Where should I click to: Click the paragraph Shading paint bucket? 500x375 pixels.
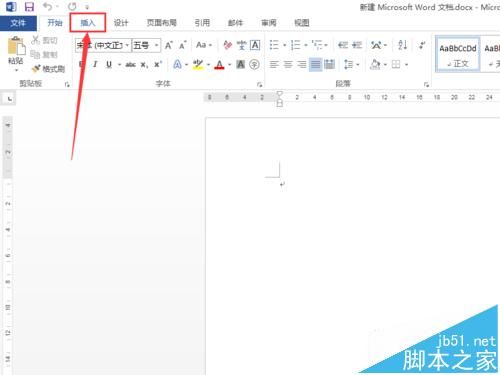pos(375,64)
